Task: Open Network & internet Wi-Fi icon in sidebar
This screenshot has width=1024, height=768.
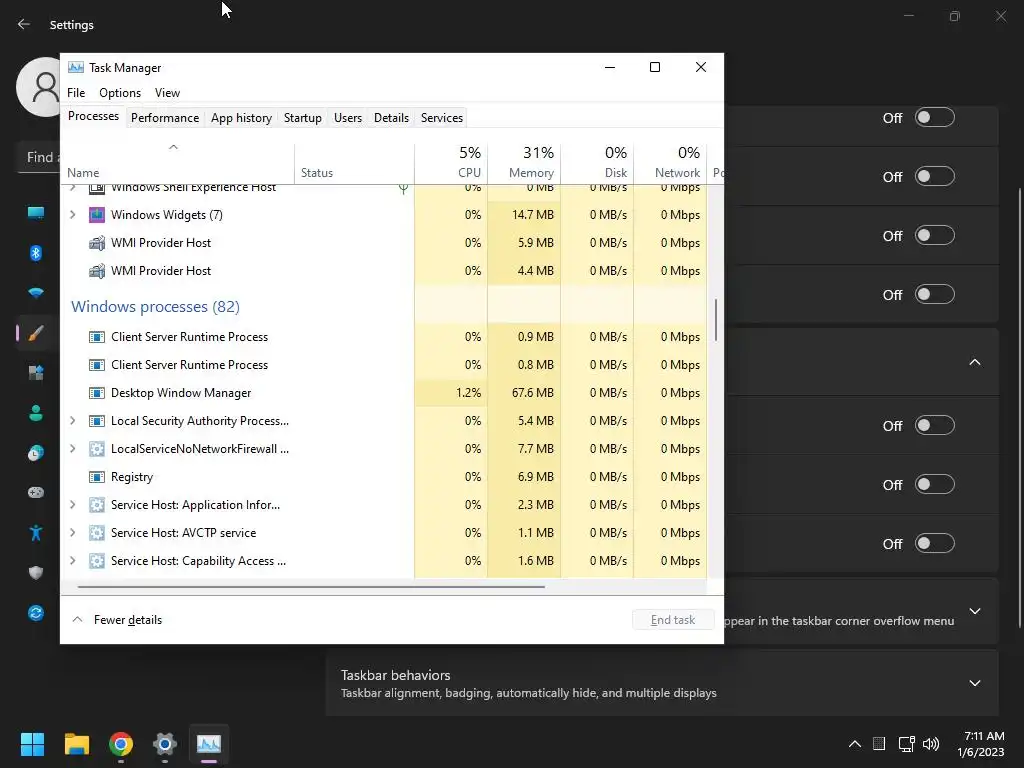Action: click(x=36, y=293)
